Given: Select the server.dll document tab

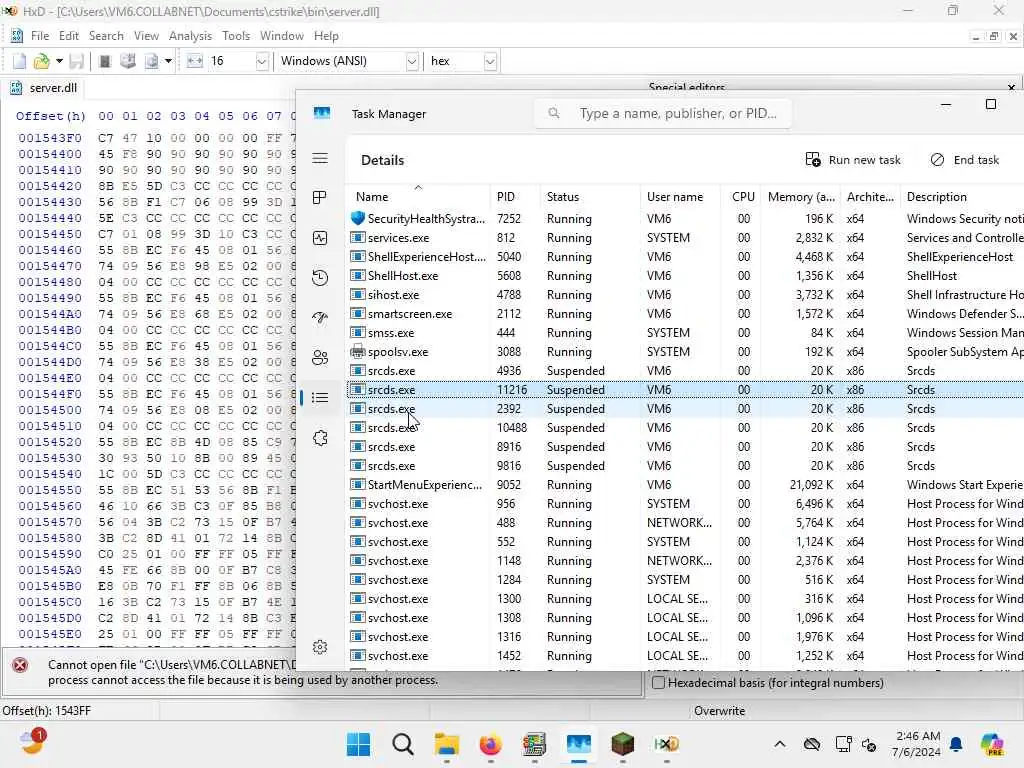Looking at the screenshot, I should [x=44, y=88].
